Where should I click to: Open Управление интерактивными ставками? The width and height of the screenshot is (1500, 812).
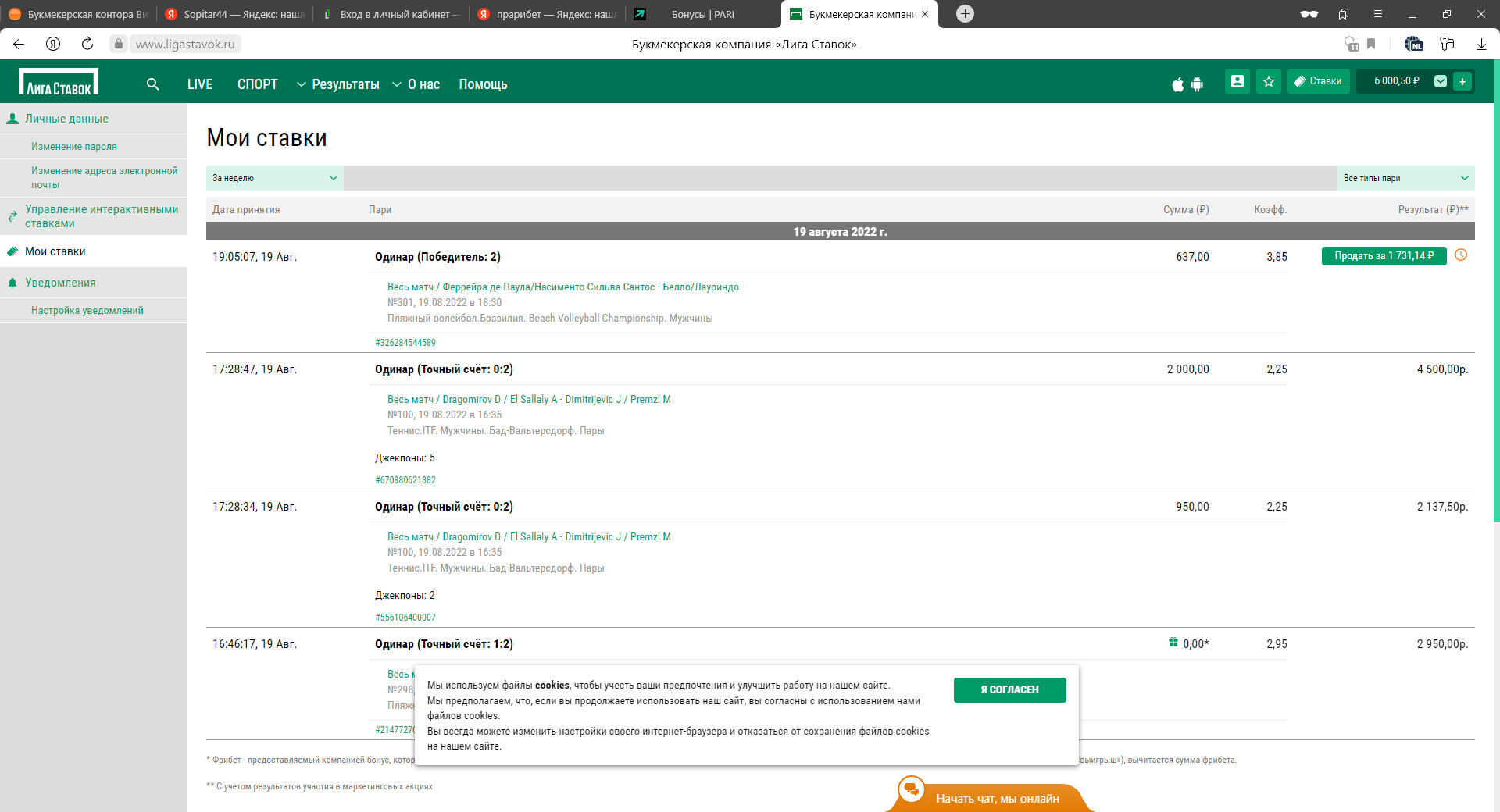coord(102,216)
